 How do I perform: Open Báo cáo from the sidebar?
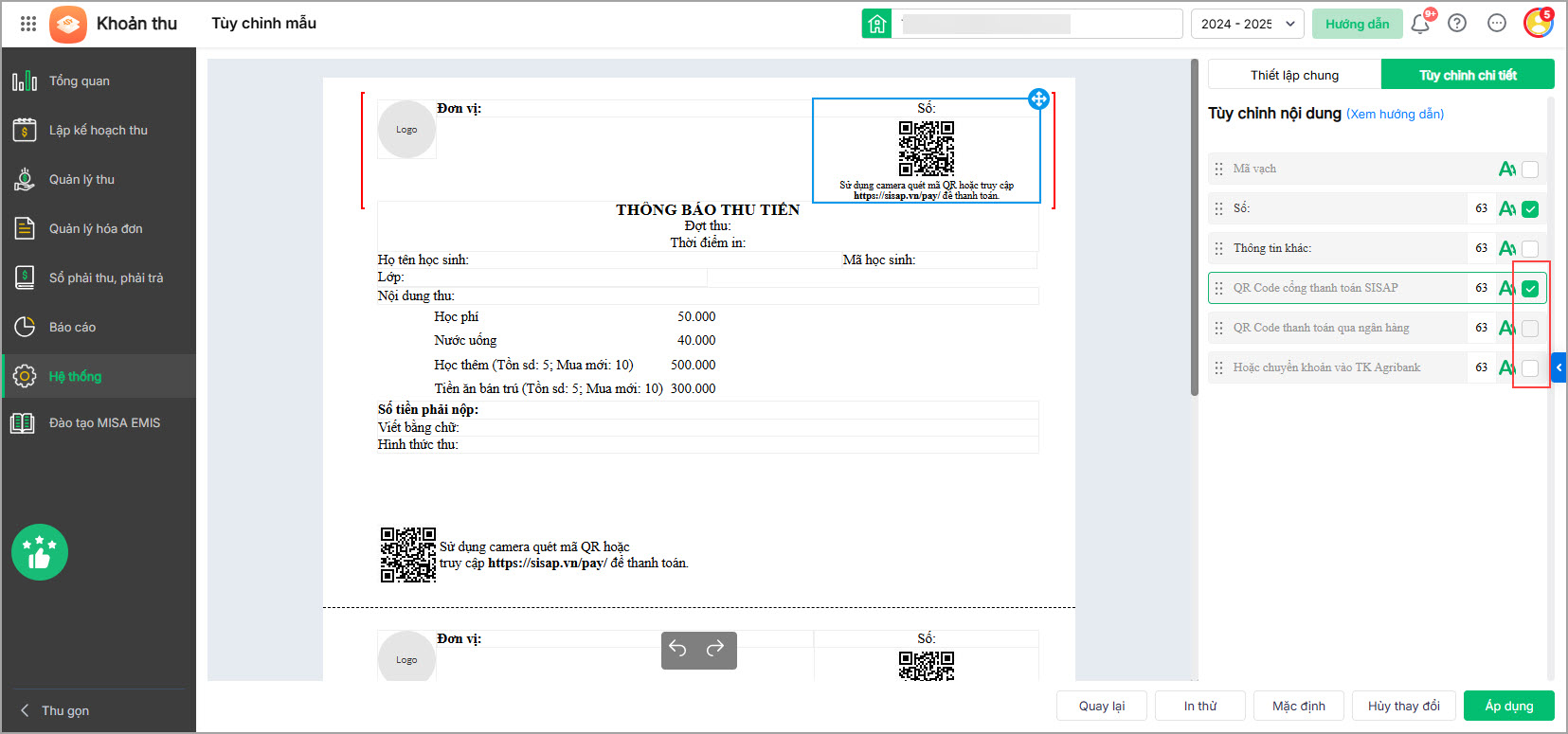99,327
